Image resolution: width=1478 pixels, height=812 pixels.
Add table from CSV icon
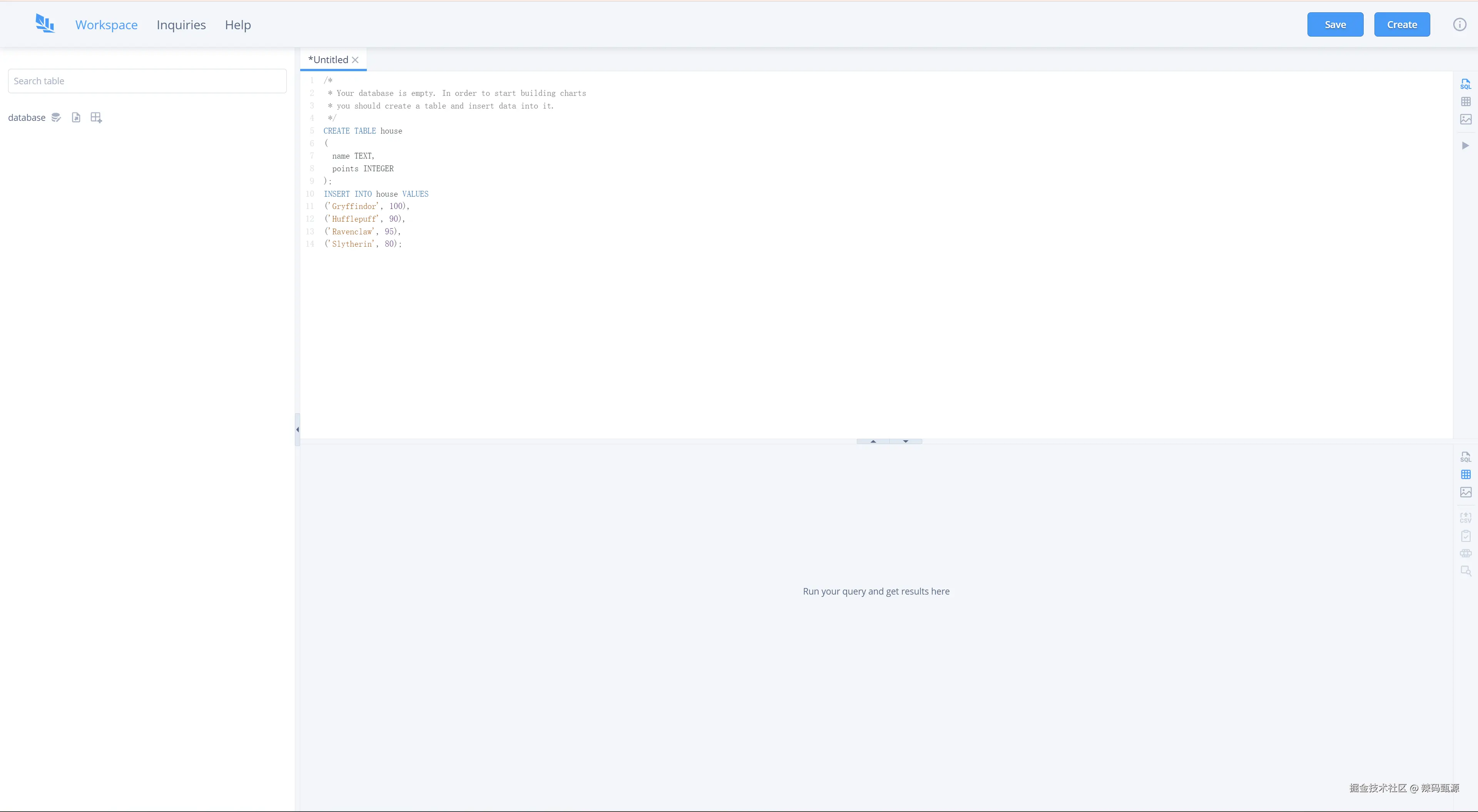[96, 118]
